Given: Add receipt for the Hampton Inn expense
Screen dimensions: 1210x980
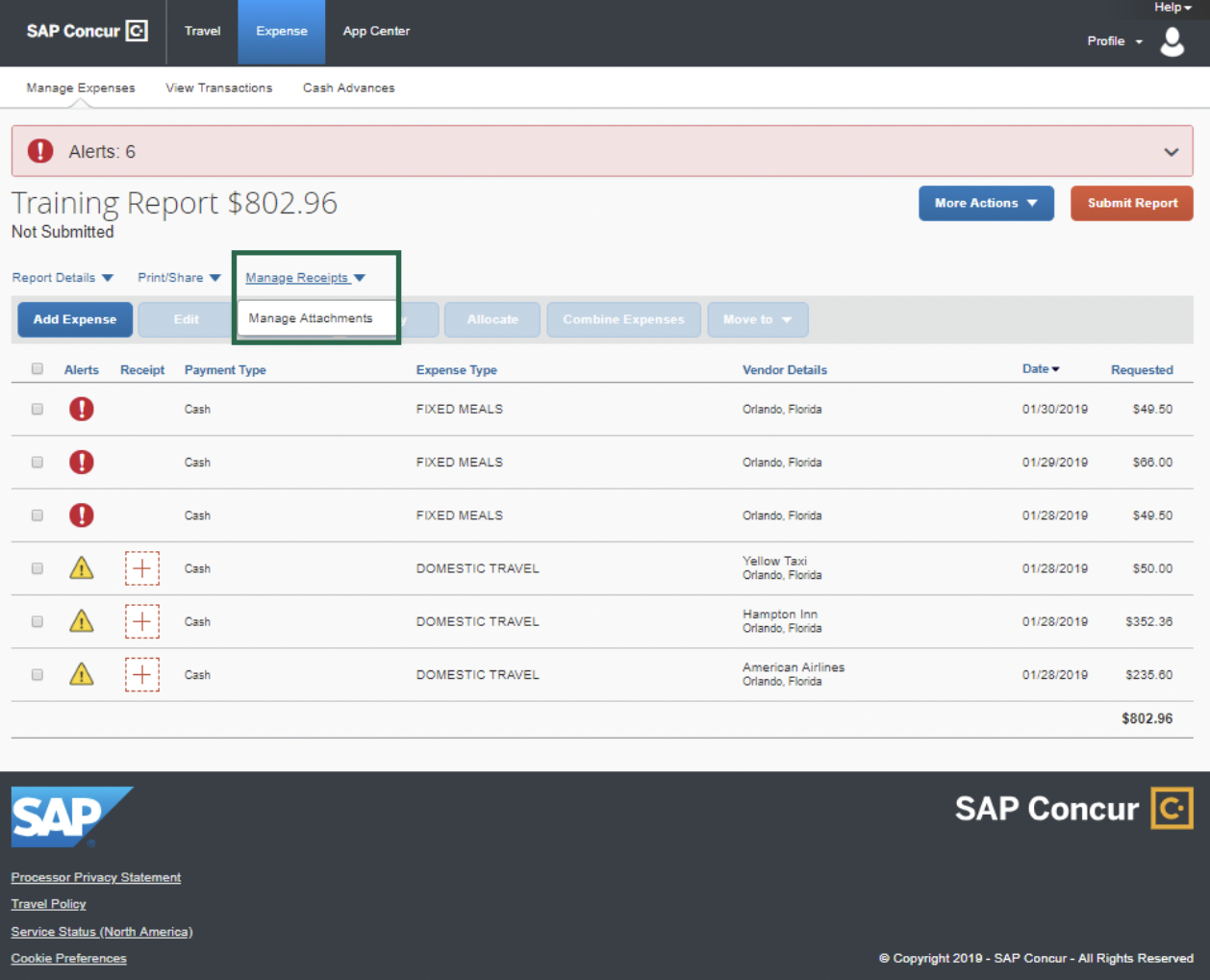Looking at the screenshot, I should click(141, 622).
